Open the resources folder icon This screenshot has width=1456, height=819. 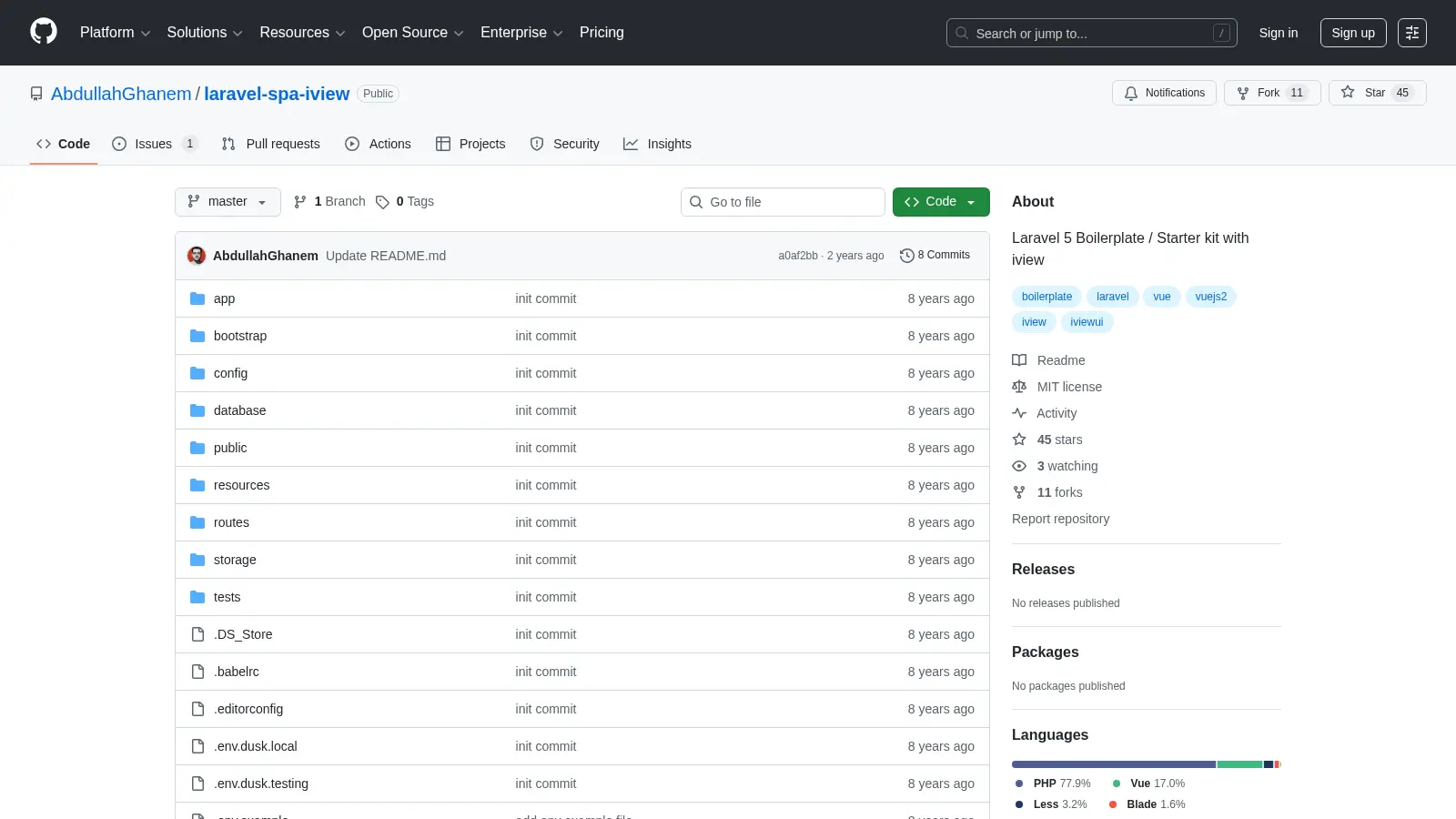pos(197,485)
